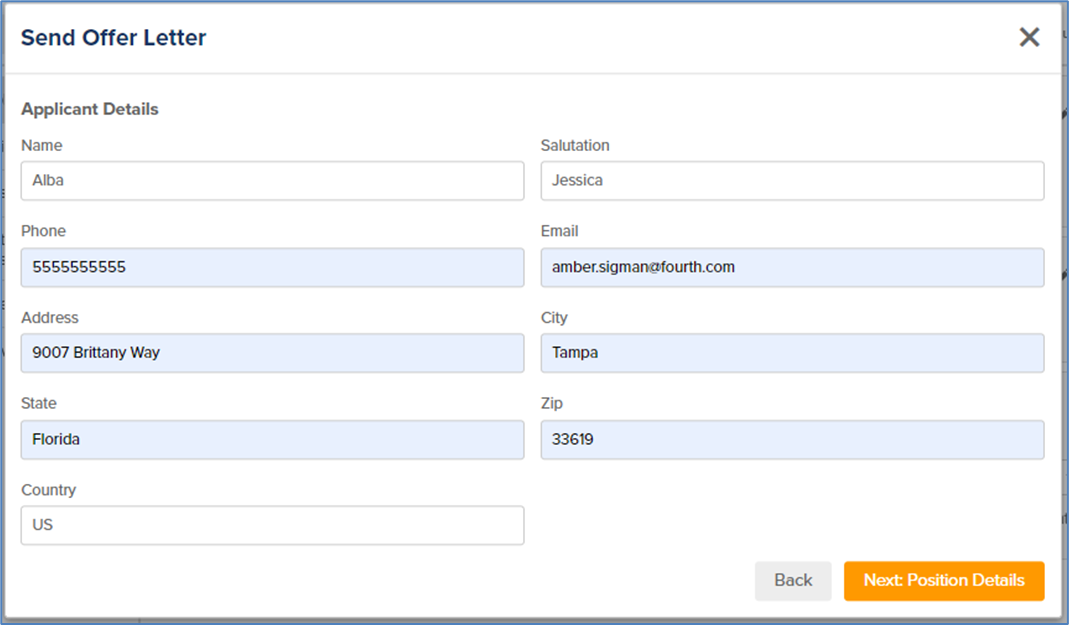Select the City field showing Tampa
The height and width of the screenshot is (625, 1069).
pyautogui.click(x=792, y=353)
